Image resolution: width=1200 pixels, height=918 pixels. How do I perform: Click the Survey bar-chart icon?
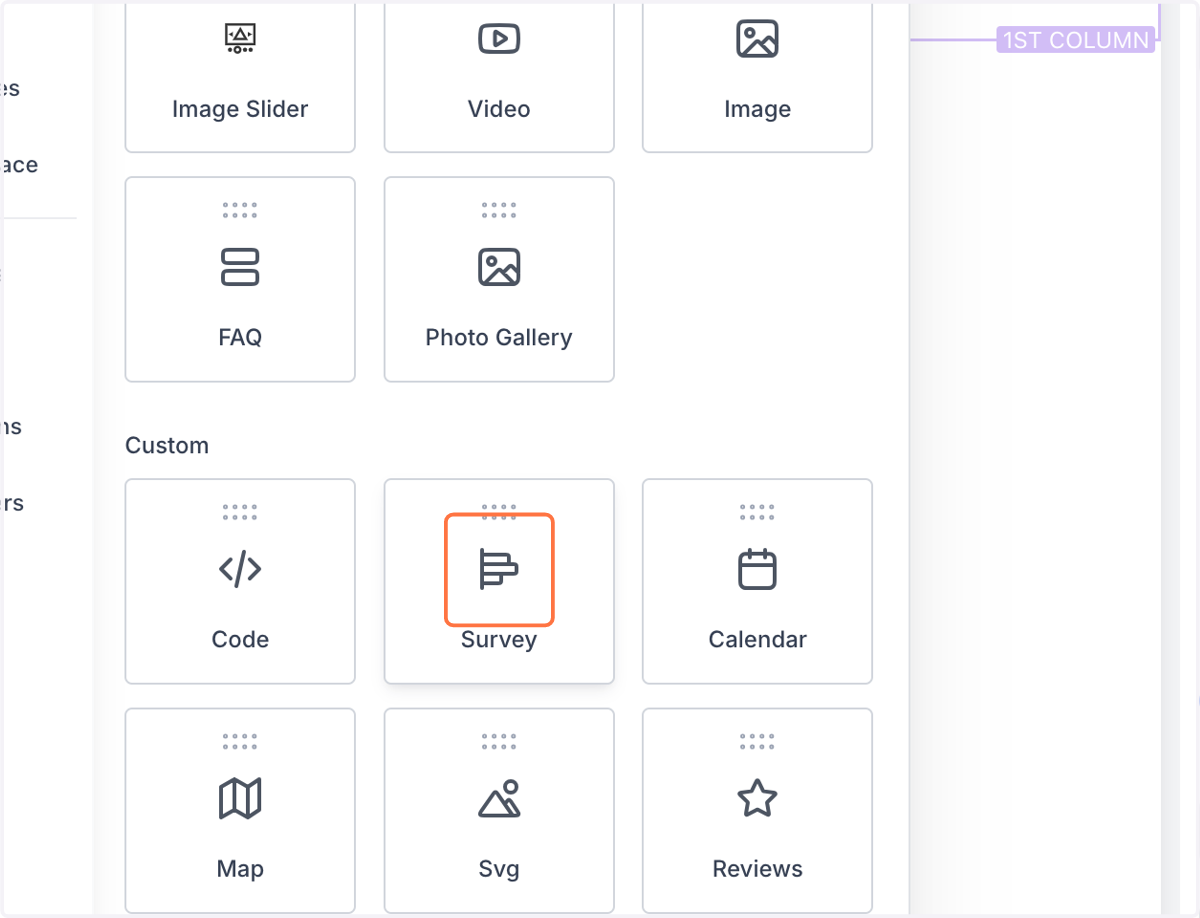pyautogui.click(x=499, y=569)
